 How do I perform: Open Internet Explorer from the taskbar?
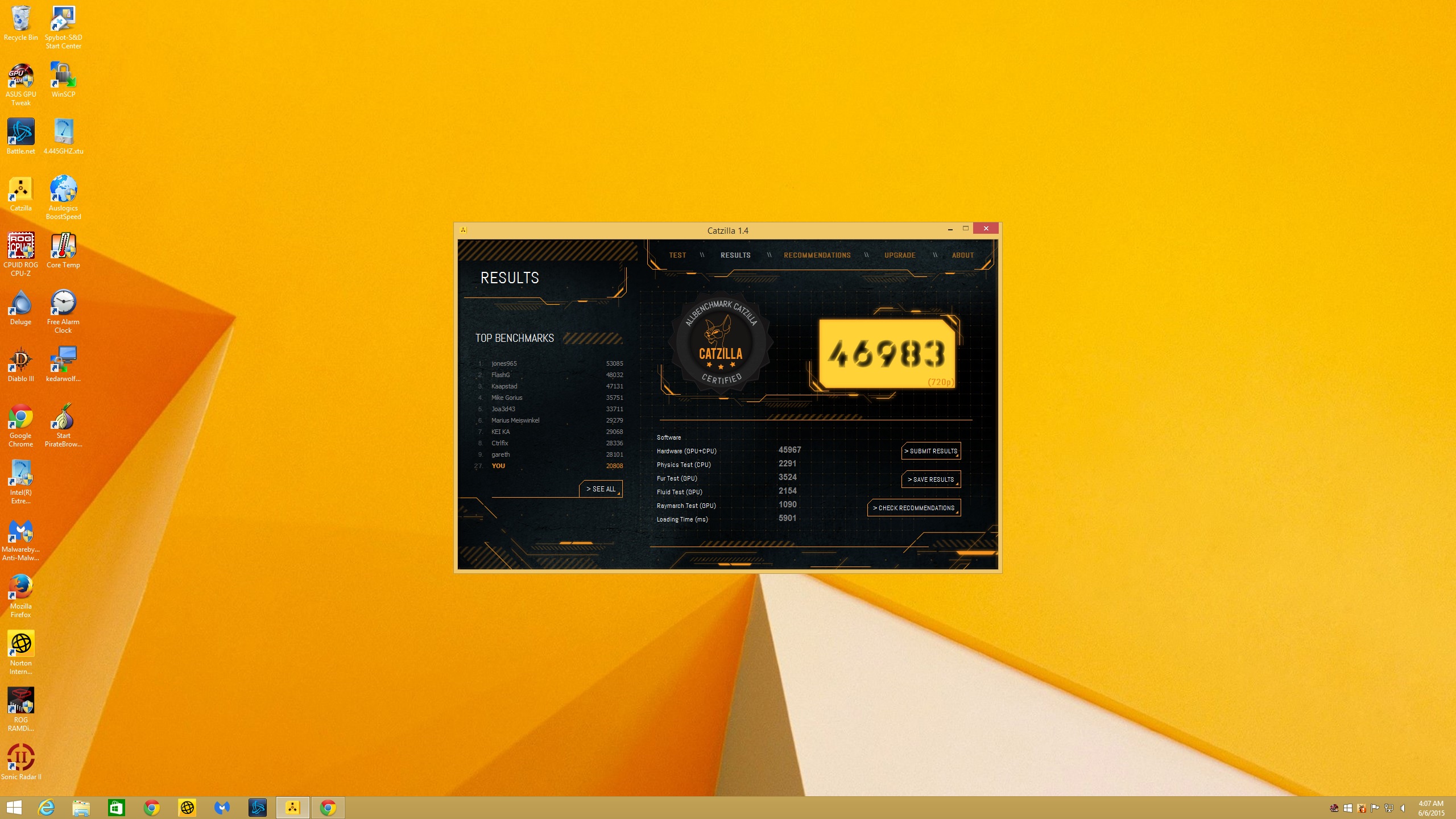(46, 808)
